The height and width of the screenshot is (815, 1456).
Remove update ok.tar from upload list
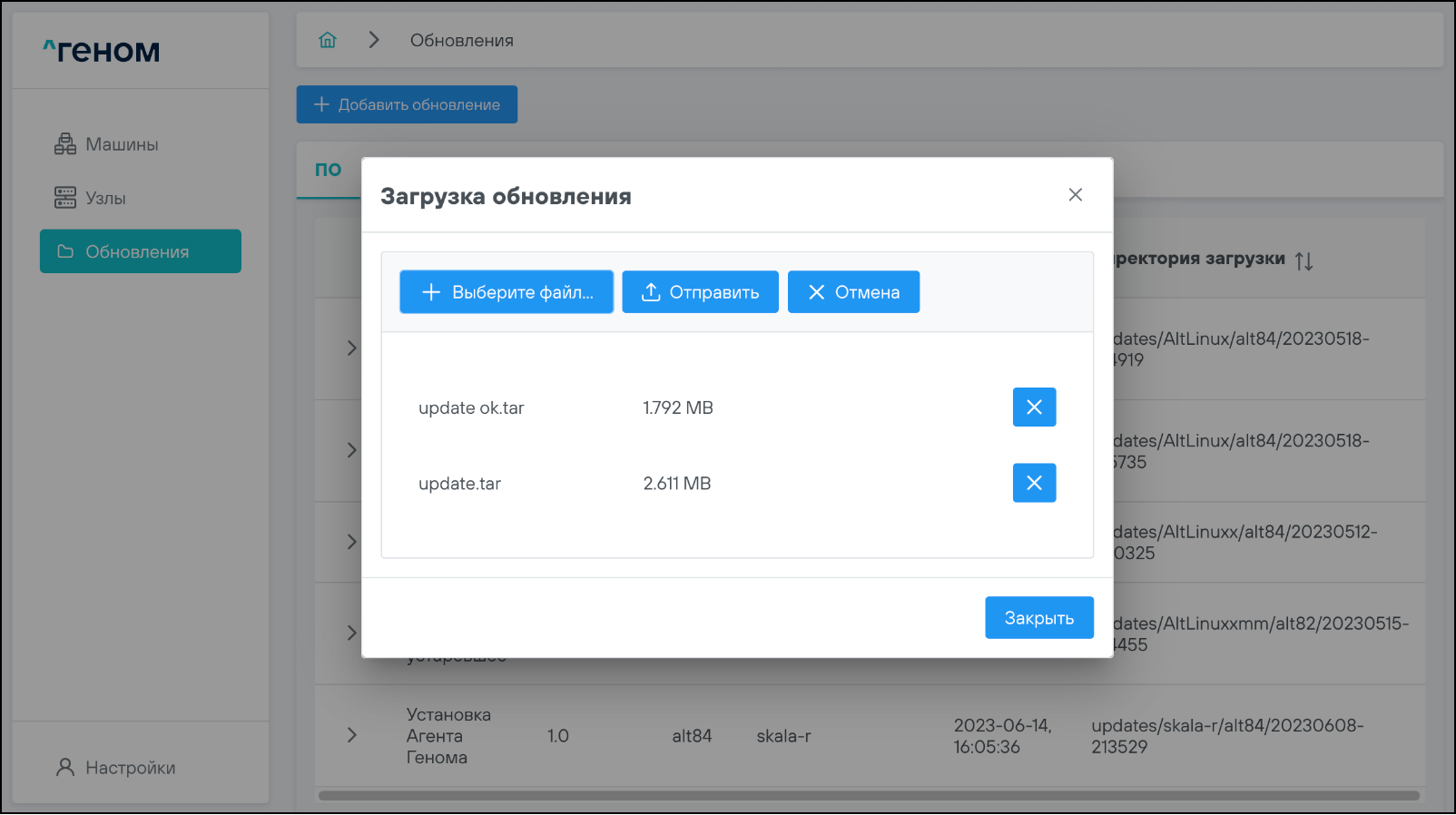[1034, 407]
